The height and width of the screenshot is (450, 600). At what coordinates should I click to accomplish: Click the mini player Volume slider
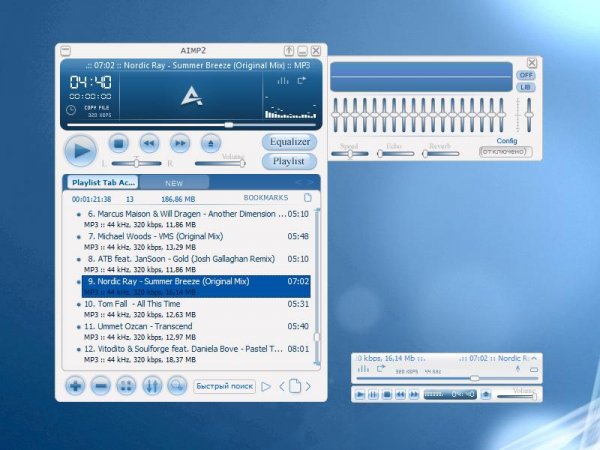(517, 396)
